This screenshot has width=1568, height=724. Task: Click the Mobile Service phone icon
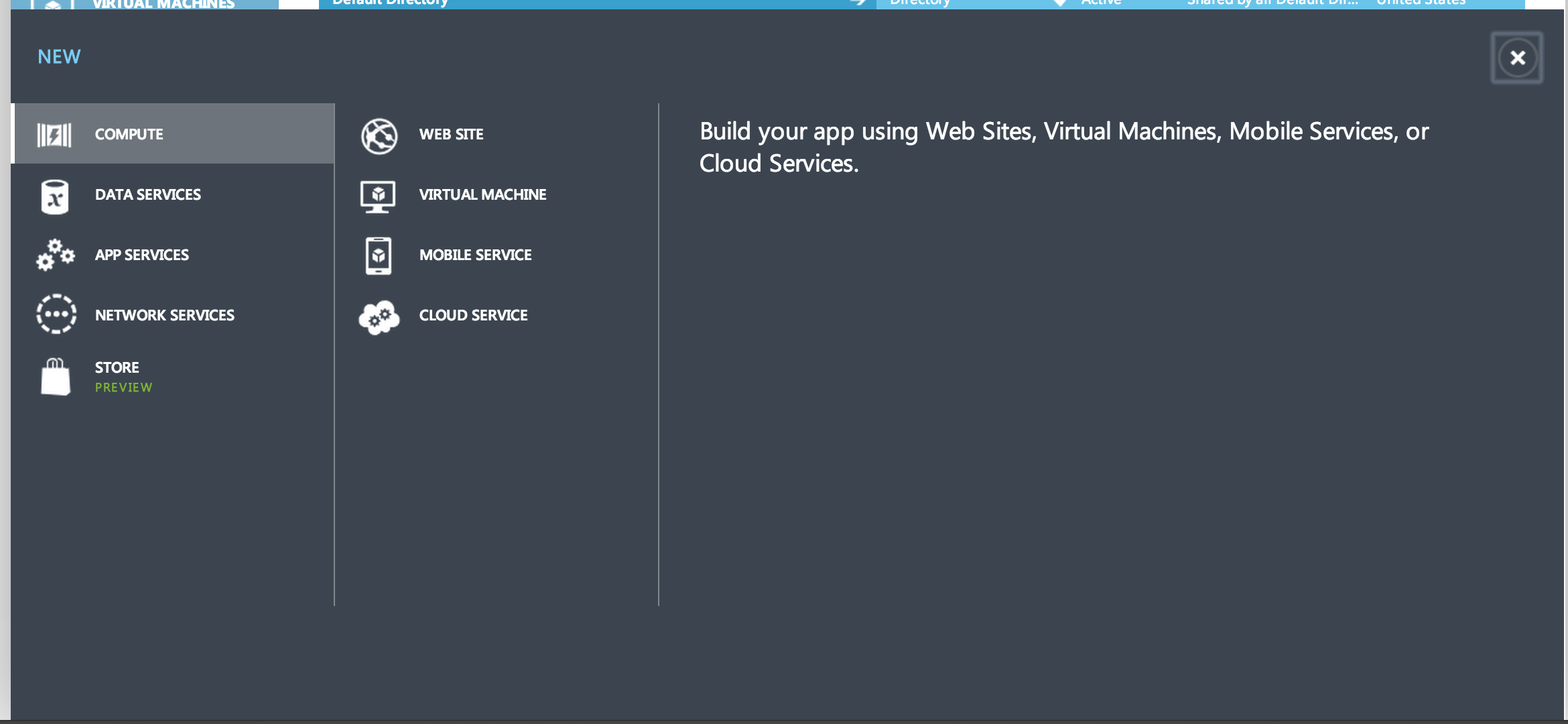379,255
